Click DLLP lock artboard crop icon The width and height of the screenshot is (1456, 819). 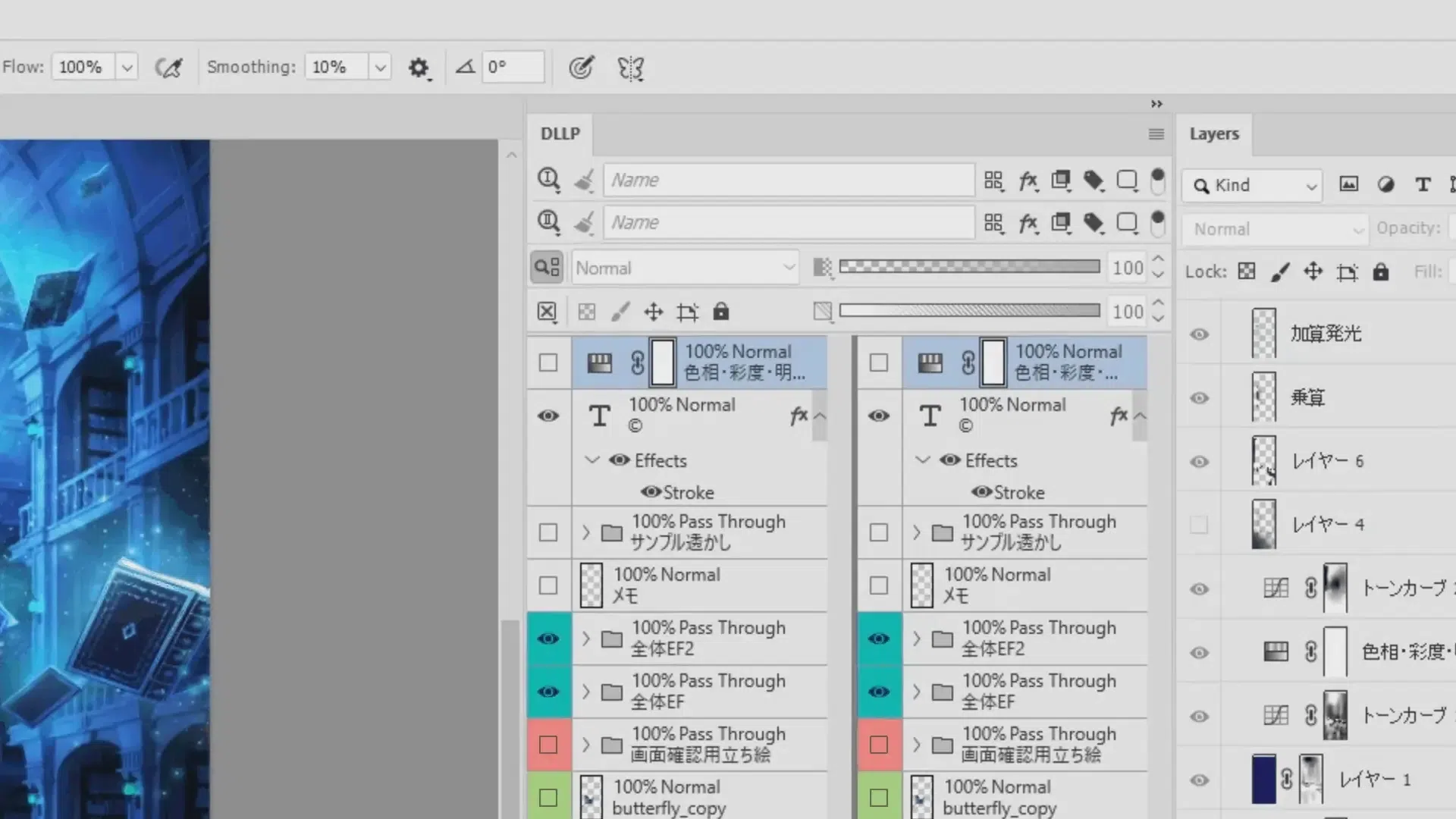click(688, 312)
